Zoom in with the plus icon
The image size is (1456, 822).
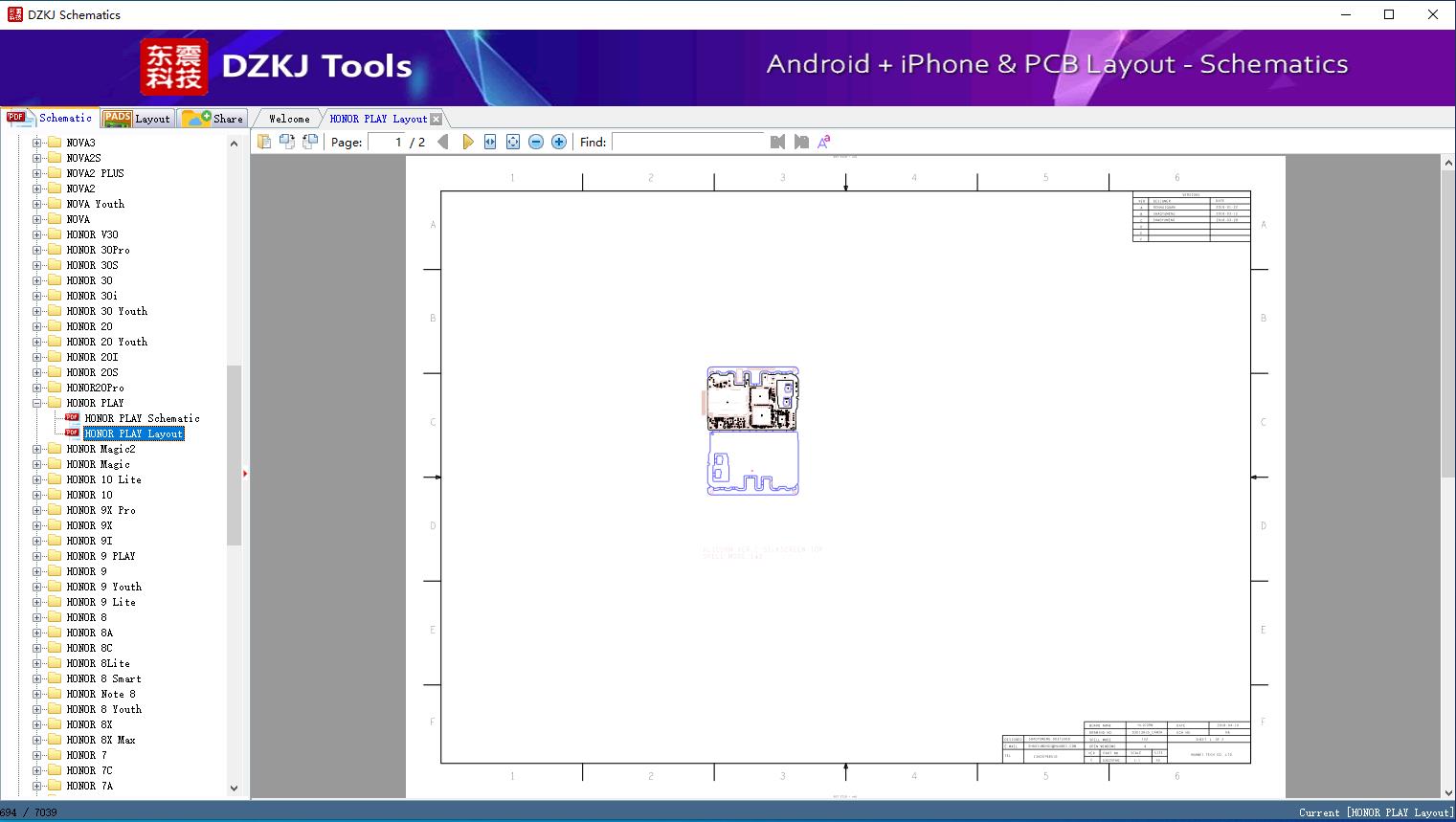559,142
